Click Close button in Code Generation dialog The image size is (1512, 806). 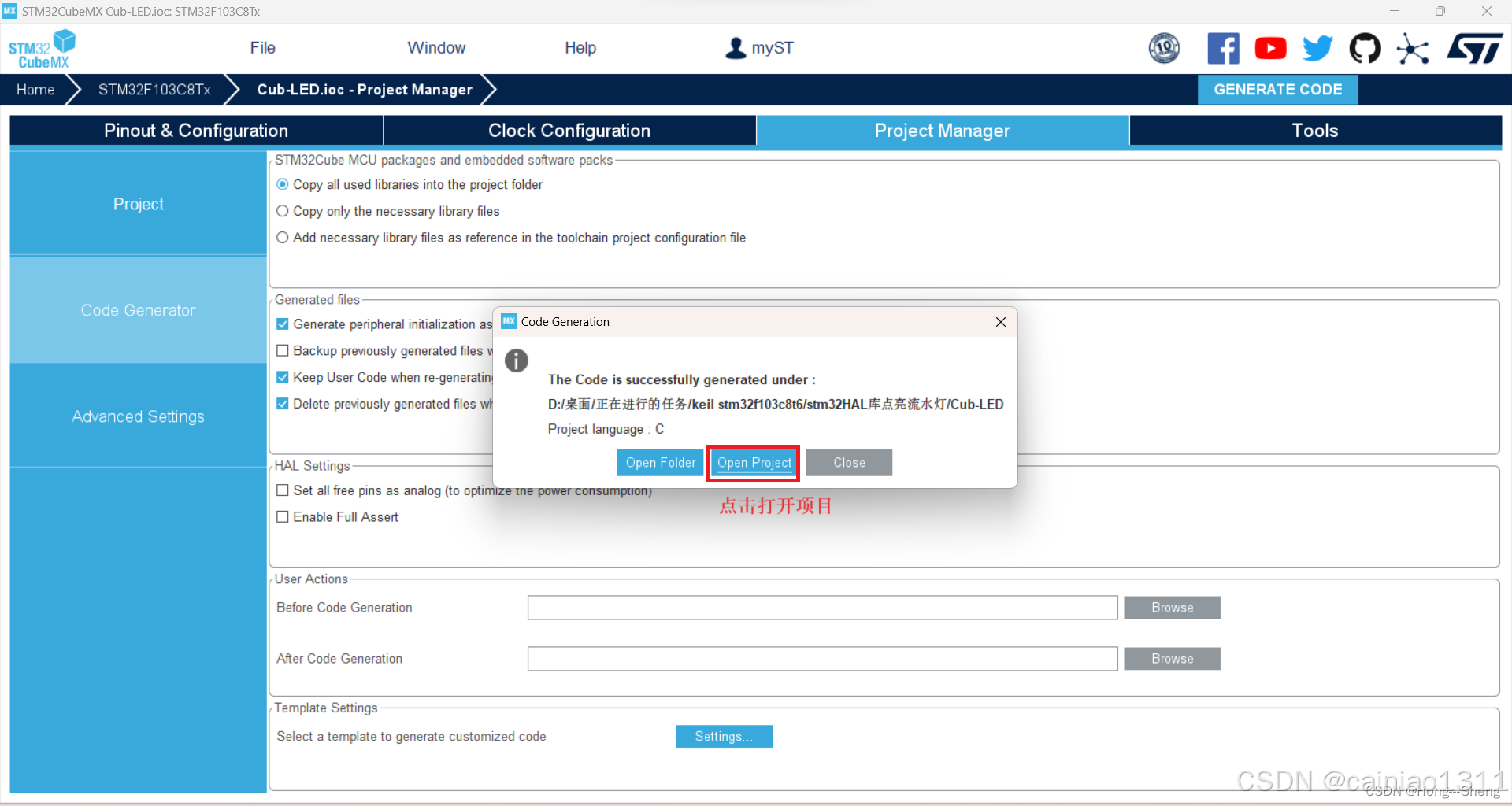(849, 463)
